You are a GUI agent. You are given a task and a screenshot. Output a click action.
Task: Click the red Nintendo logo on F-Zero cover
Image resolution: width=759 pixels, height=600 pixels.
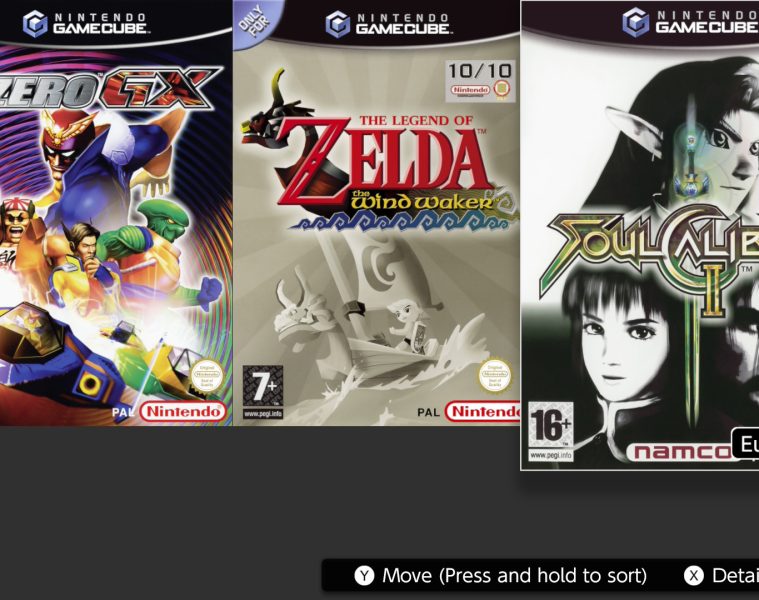pyautogui.click(x=183, y=412)
